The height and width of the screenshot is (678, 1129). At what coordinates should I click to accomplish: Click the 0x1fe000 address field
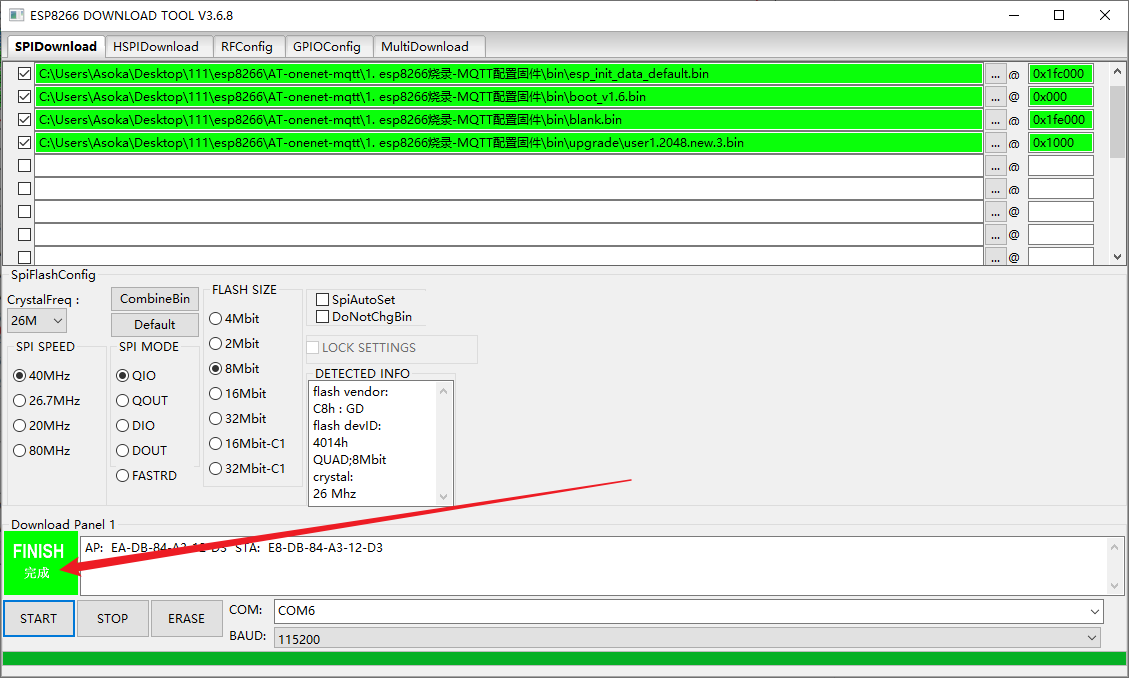tap(1061, 120)
